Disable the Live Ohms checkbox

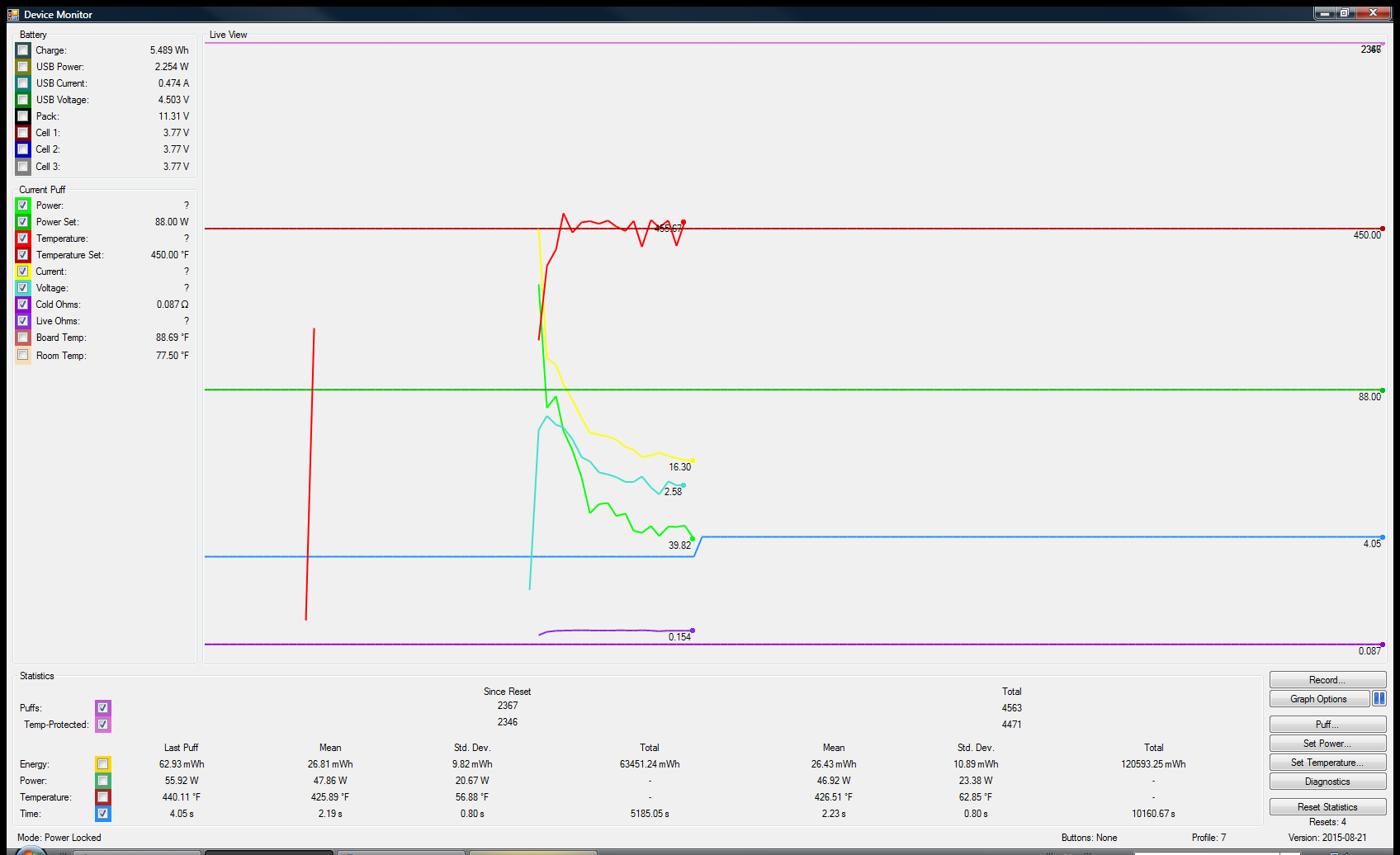click(23, 321)
